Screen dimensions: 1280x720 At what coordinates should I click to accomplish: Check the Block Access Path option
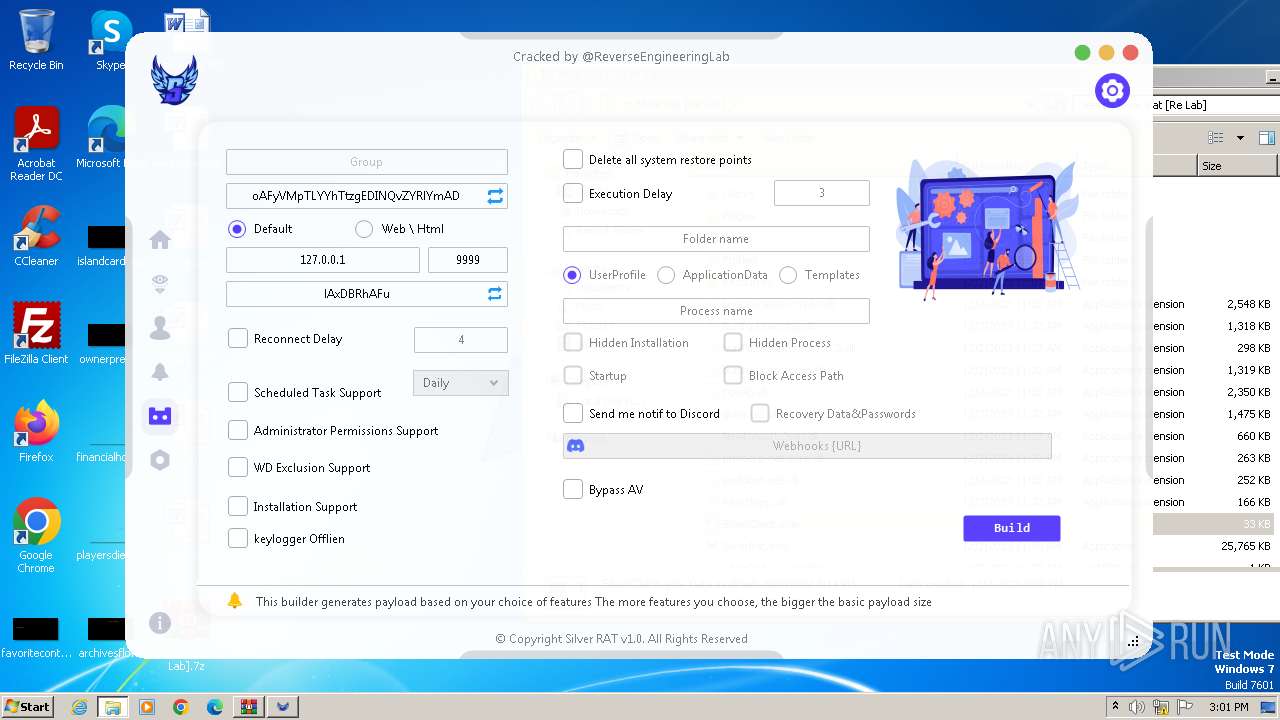point(733,376)
